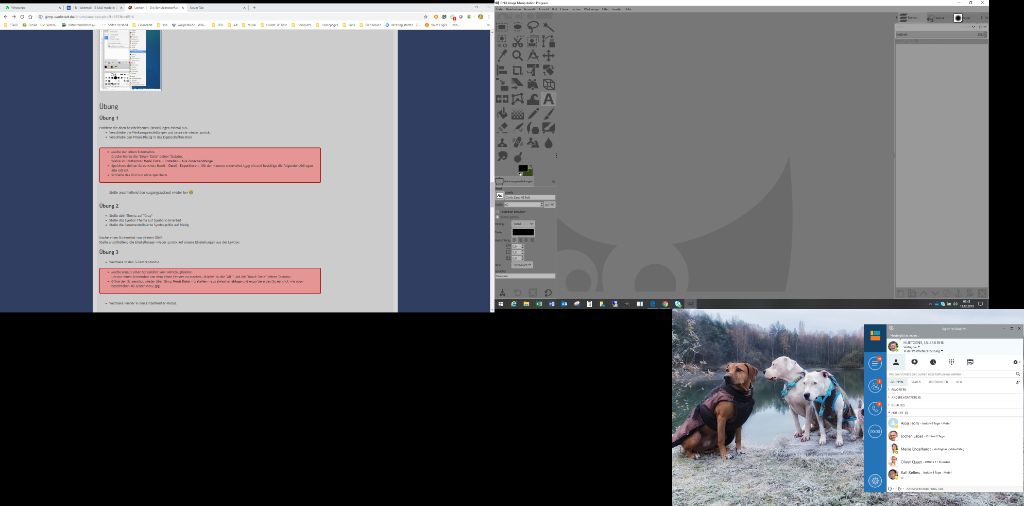Select the Crop tool in GIMP toolbox
1024x506 pixels.
pos(517,70)
